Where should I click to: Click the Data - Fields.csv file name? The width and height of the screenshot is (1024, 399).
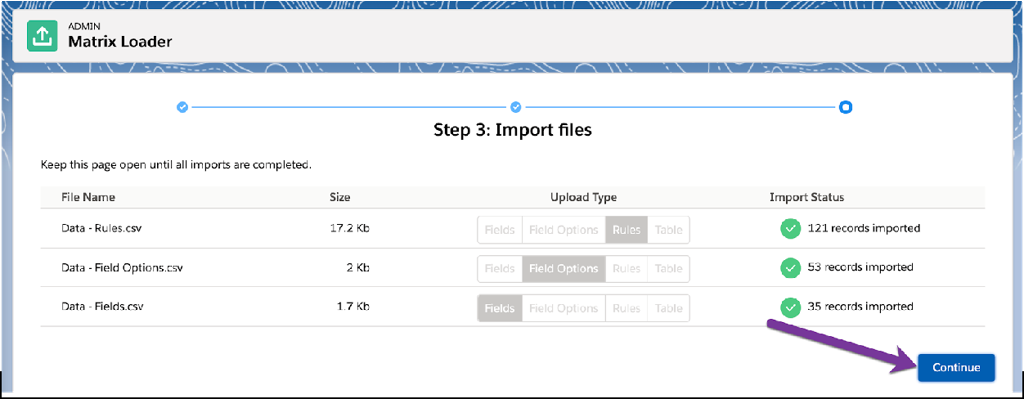point(102,306)
